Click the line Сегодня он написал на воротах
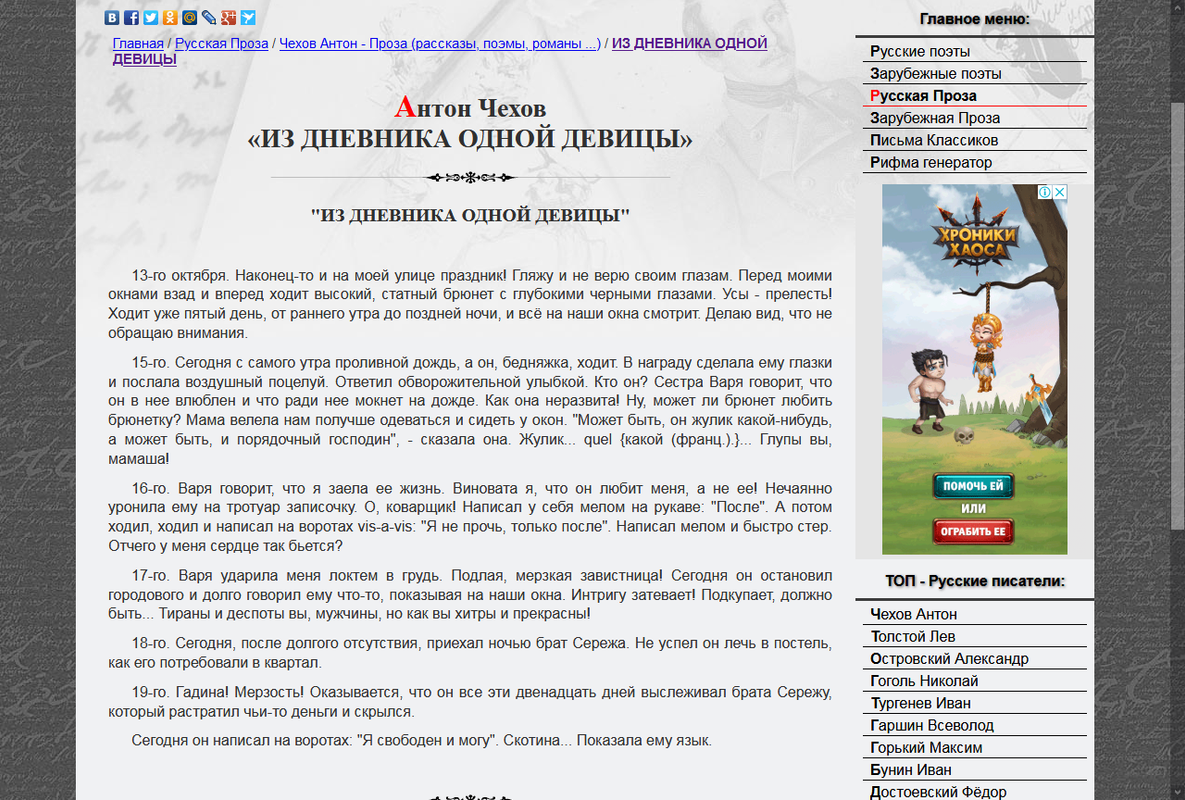1185x800 pixels. [422, 740]
